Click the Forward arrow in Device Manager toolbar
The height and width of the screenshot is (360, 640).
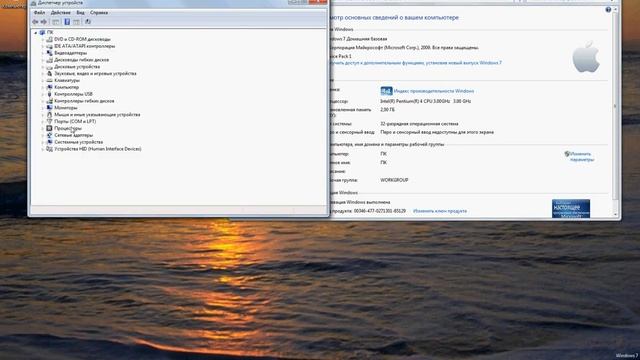(x=44, y=22)
